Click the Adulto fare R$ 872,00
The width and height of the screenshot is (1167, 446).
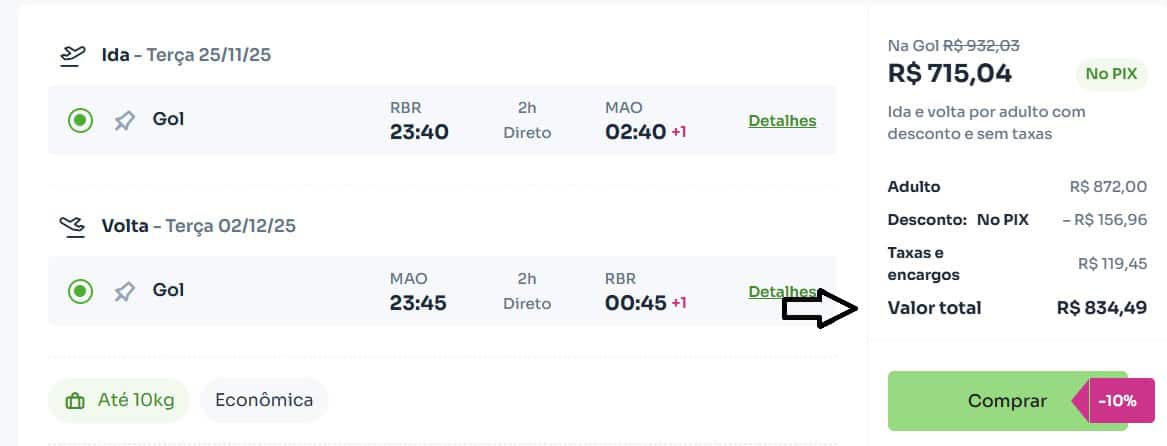(x=1107, y=187)
